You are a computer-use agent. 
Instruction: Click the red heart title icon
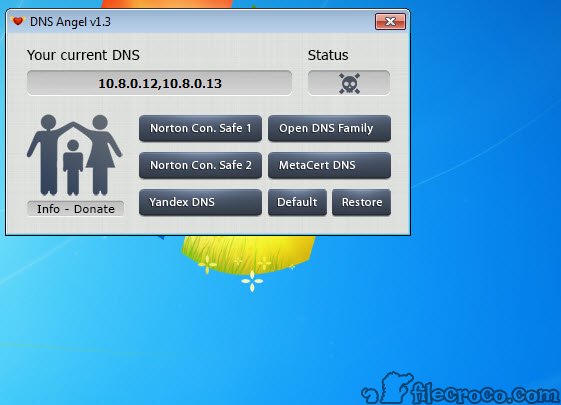click(x=18, y=21)
